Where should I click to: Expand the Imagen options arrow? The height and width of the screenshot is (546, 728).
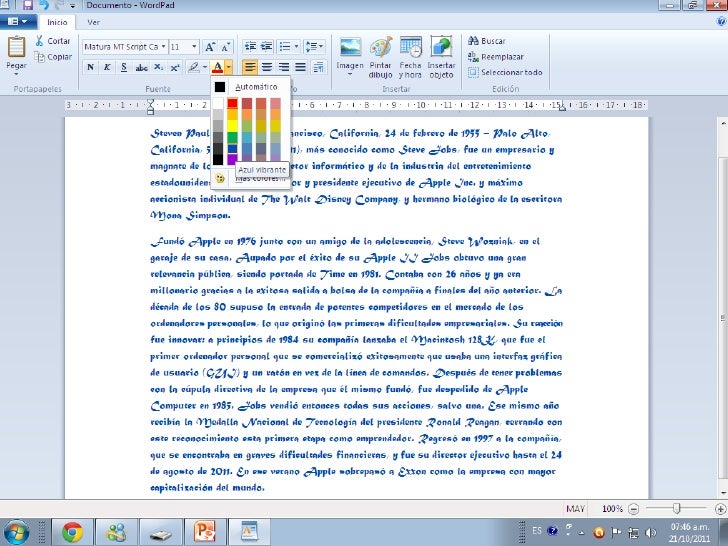pos(350,74)
